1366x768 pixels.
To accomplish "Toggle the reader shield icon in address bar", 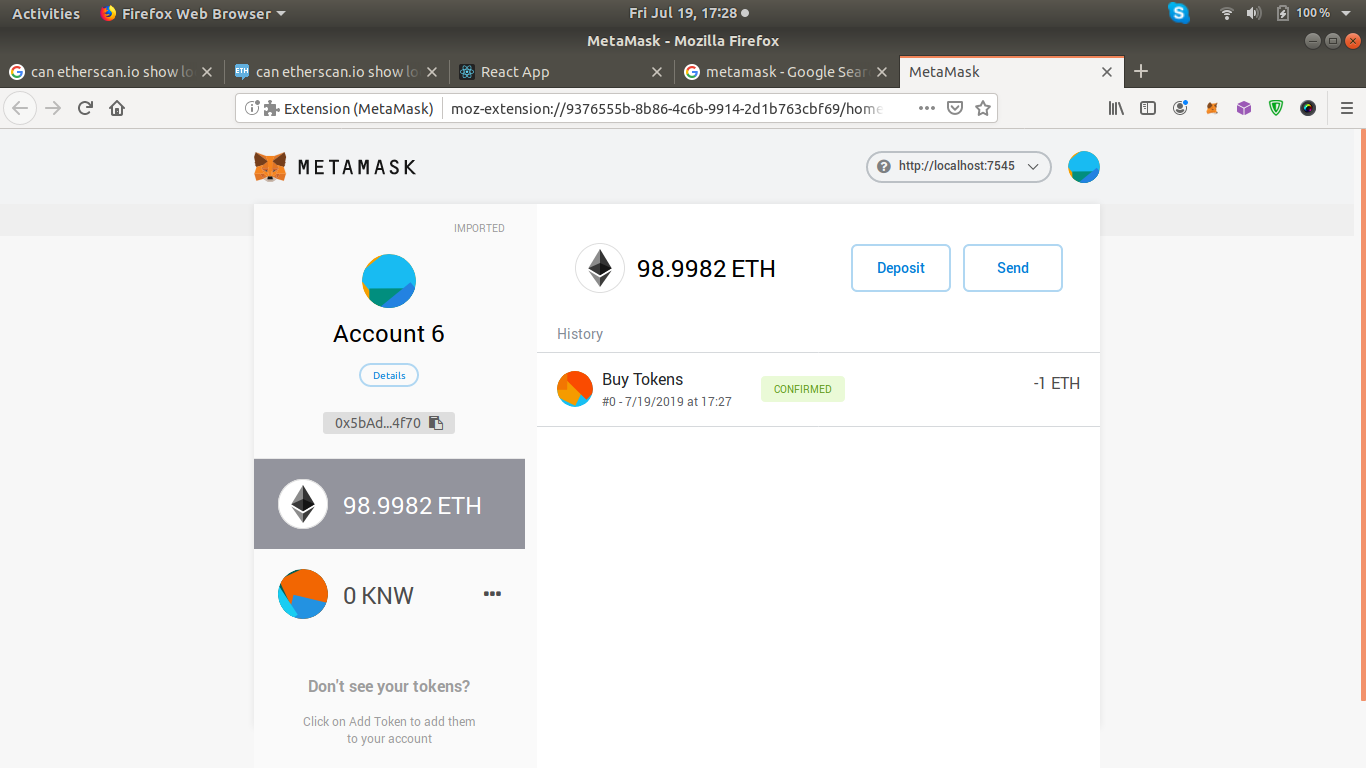I will tap(954, 107).
